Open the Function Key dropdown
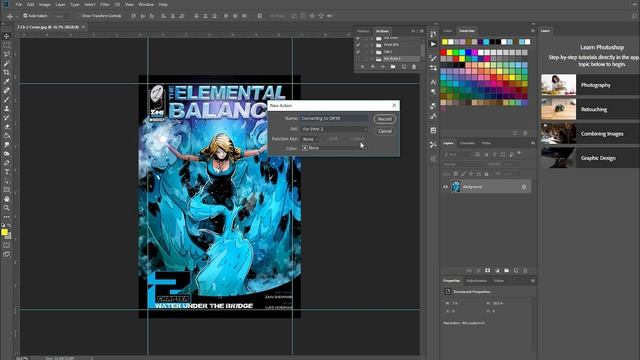Screen dimensions: 640x360 [x=309, y=139]
